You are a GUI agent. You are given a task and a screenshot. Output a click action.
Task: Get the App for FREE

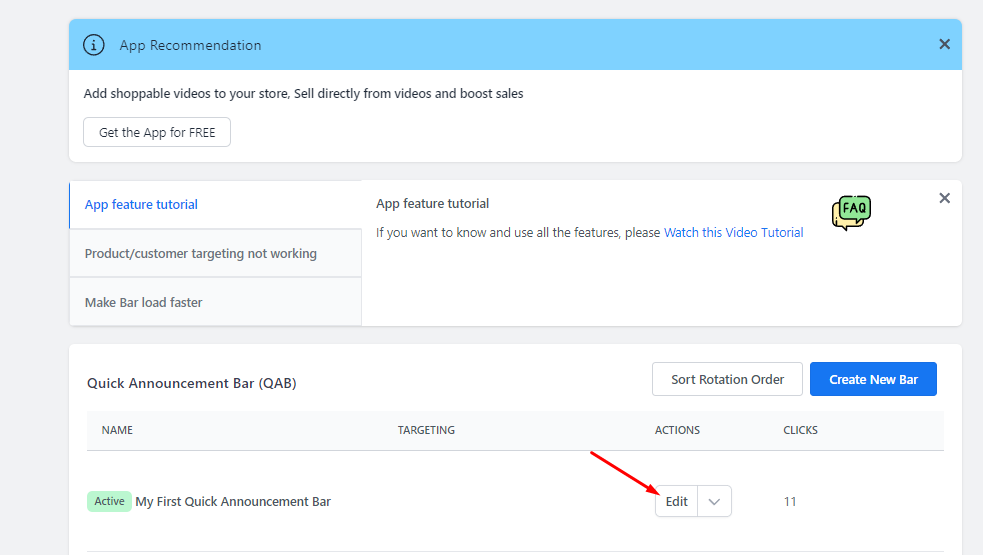point(157,132)
